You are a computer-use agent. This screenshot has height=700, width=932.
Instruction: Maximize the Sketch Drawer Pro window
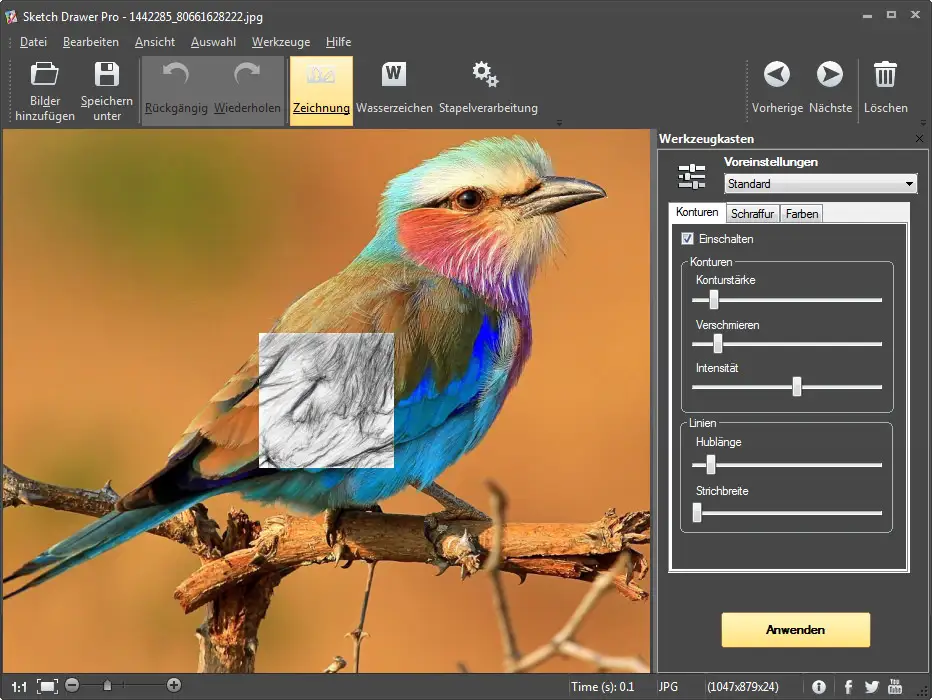point(891,15)
